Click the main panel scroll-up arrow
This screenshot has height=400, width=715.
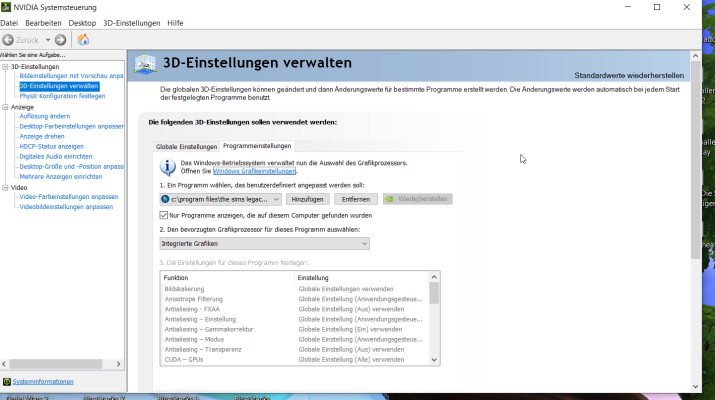click(x=695, y=56)
